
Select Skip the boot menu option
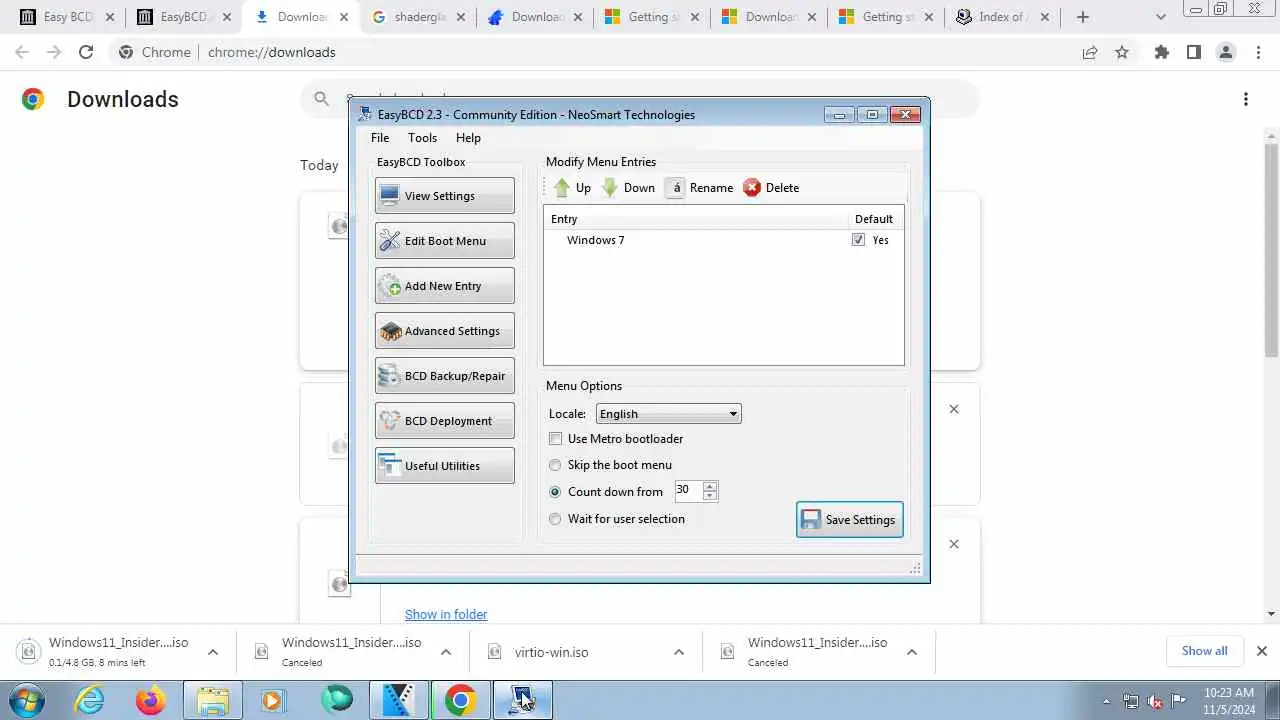(x=556, y=465)
